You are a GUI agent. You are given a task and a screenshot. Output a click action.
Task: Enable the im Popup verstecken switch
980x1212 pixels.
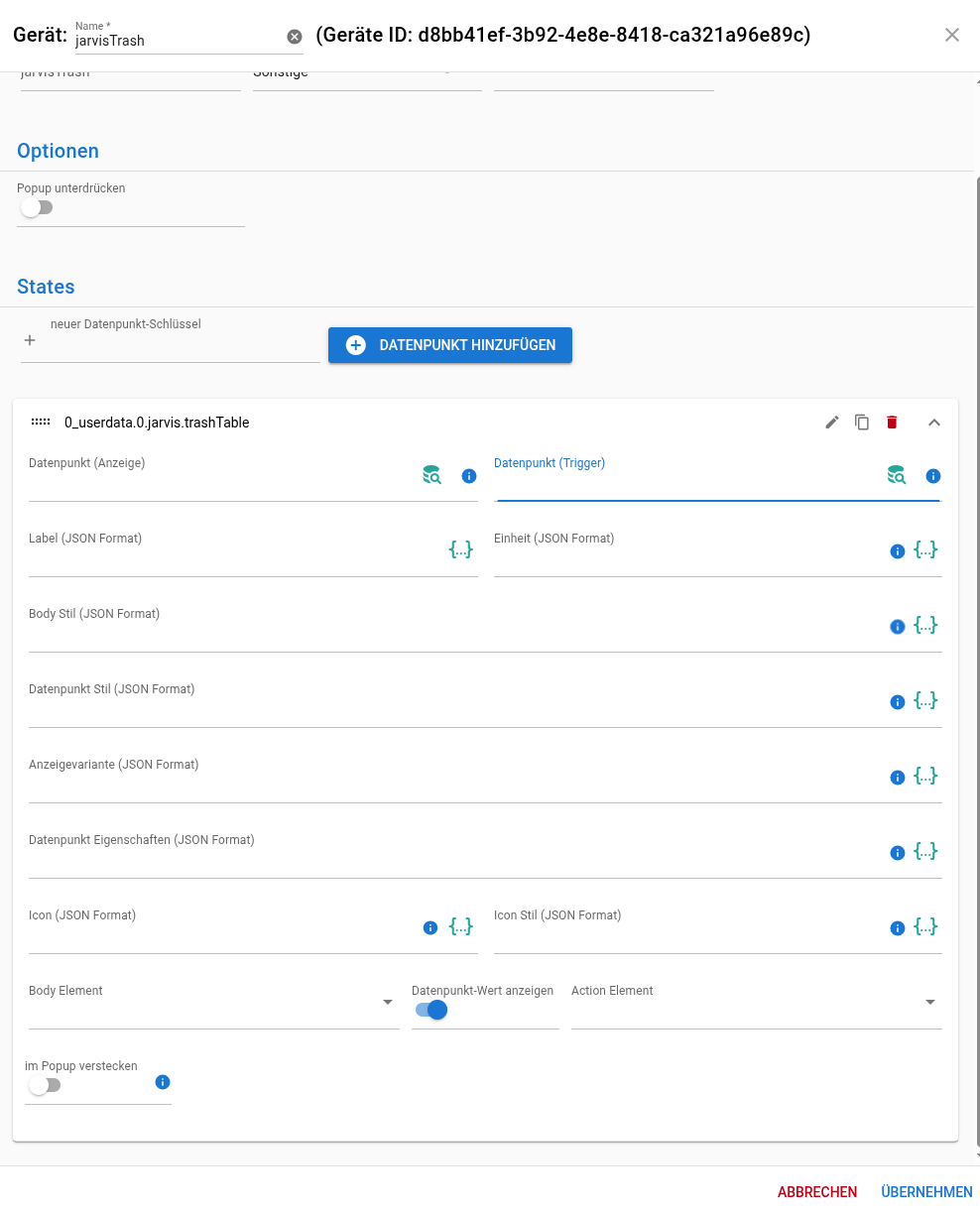(x=45, y=1085)
